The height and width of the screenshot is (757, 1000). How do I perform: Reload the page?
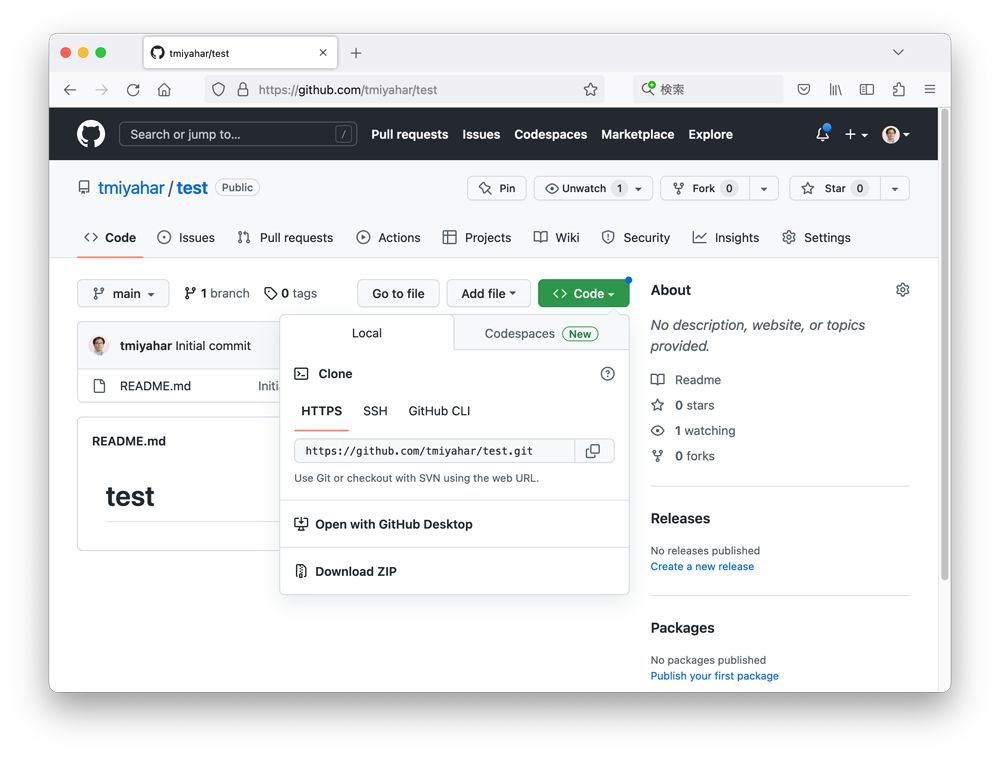click(x=133, y=90)
